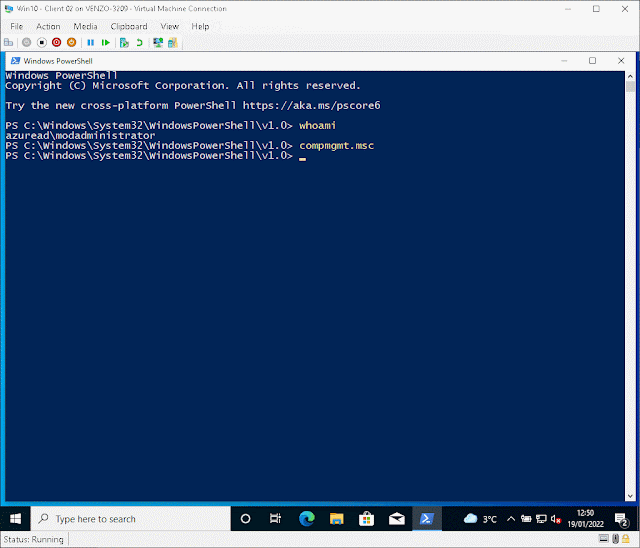Click the compmgmt.msc command text
The height and width of the screenshot is (548, 640).
click(x=336, y=146)
